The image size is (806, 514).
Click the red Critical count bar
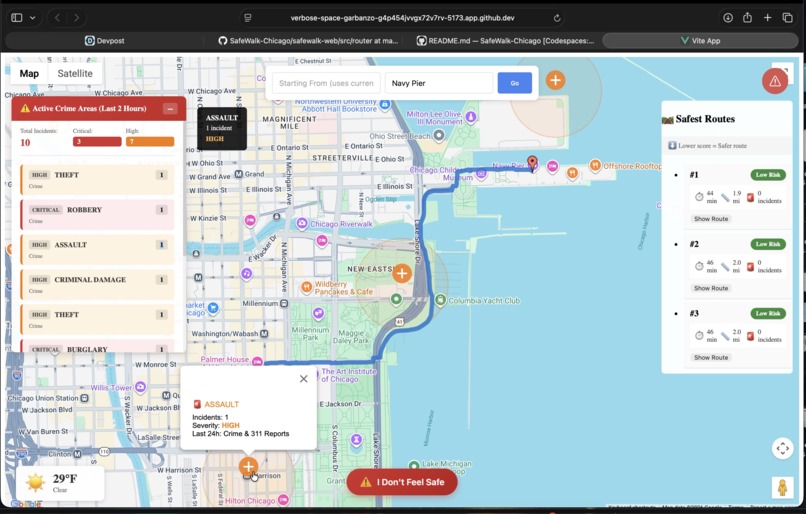[97, 142]
